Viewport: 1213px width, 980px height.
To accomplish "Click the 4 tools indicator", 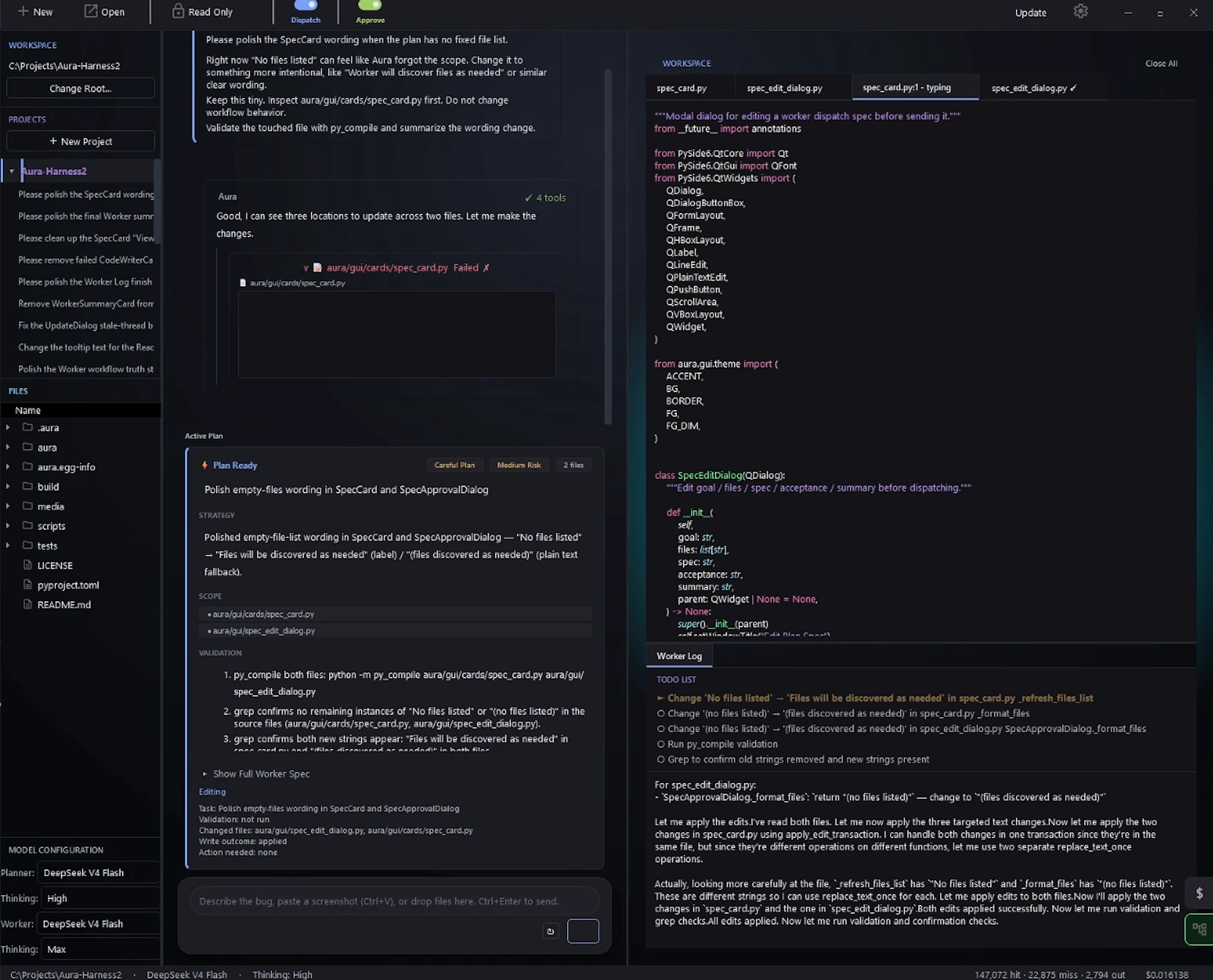I will [x=545, y=198].
